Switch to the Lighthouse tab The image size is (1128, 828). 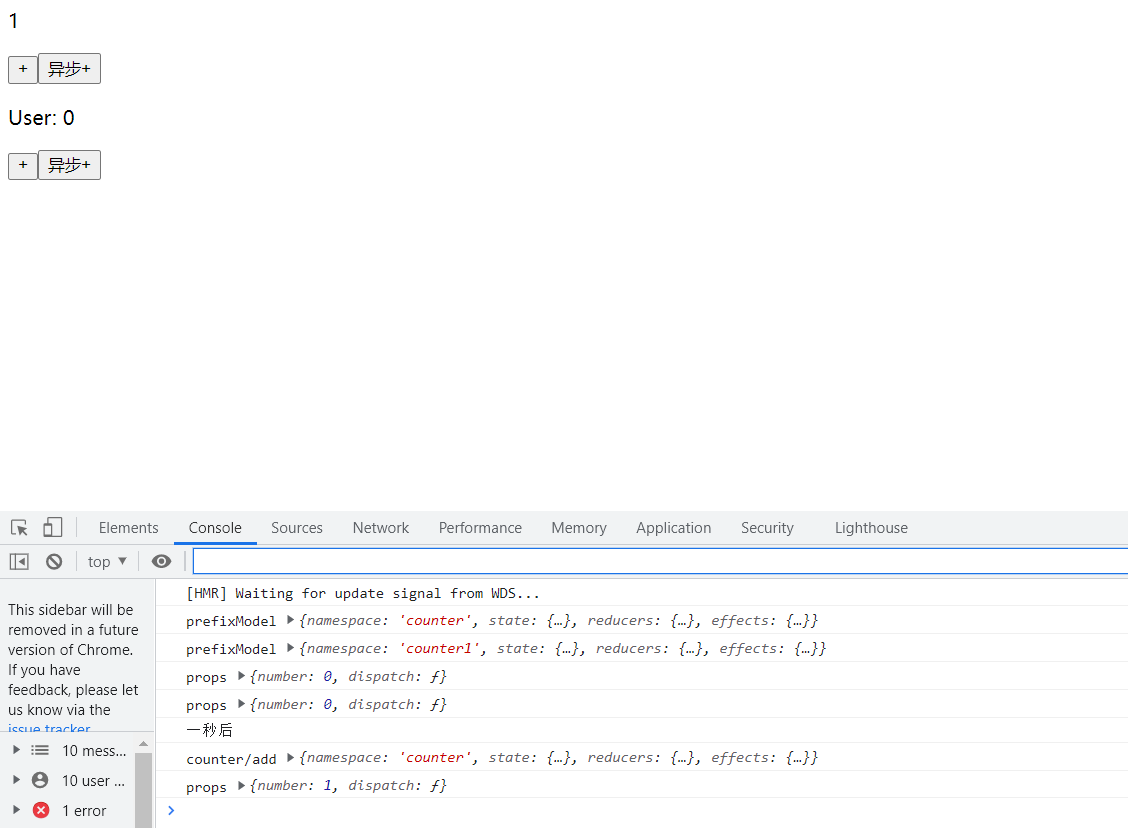click(x=871, y=528)
